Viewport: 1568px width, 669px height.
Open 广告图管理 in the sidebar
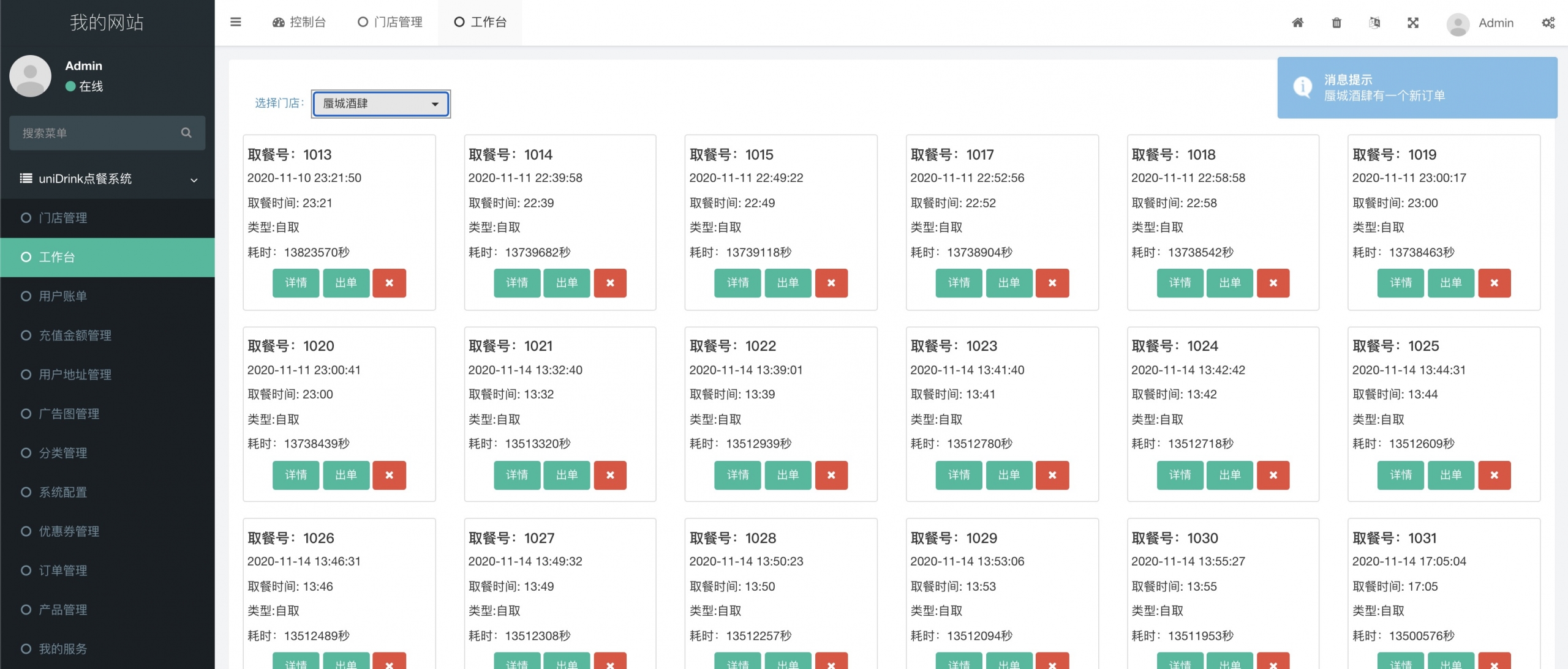click(107, 414)
